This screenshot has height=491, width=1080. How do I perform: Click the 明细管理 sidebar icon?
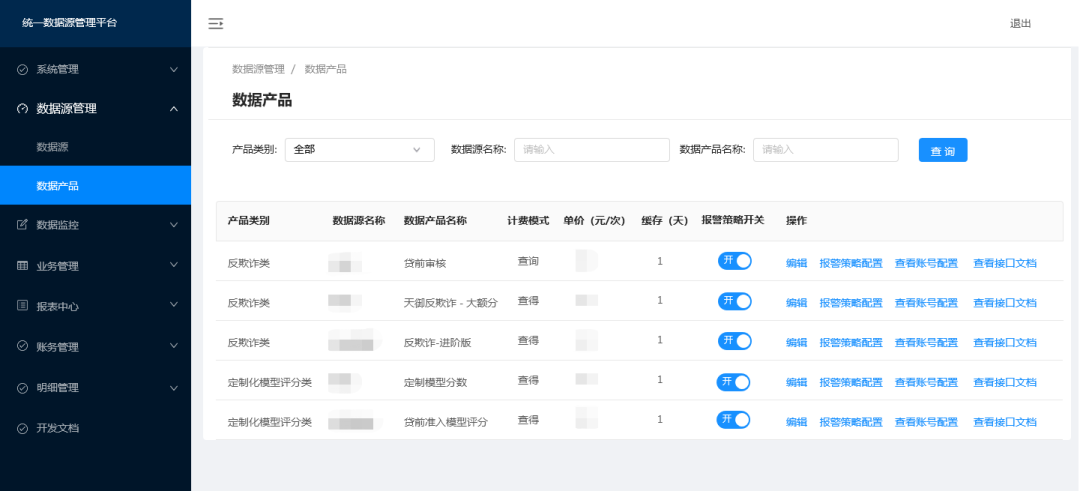point(22,388)
